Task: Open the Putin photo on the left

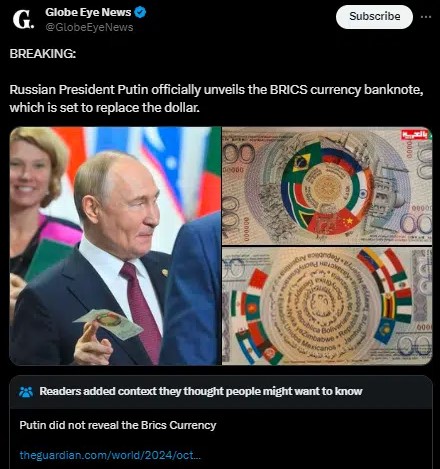Action: point(115,246)
